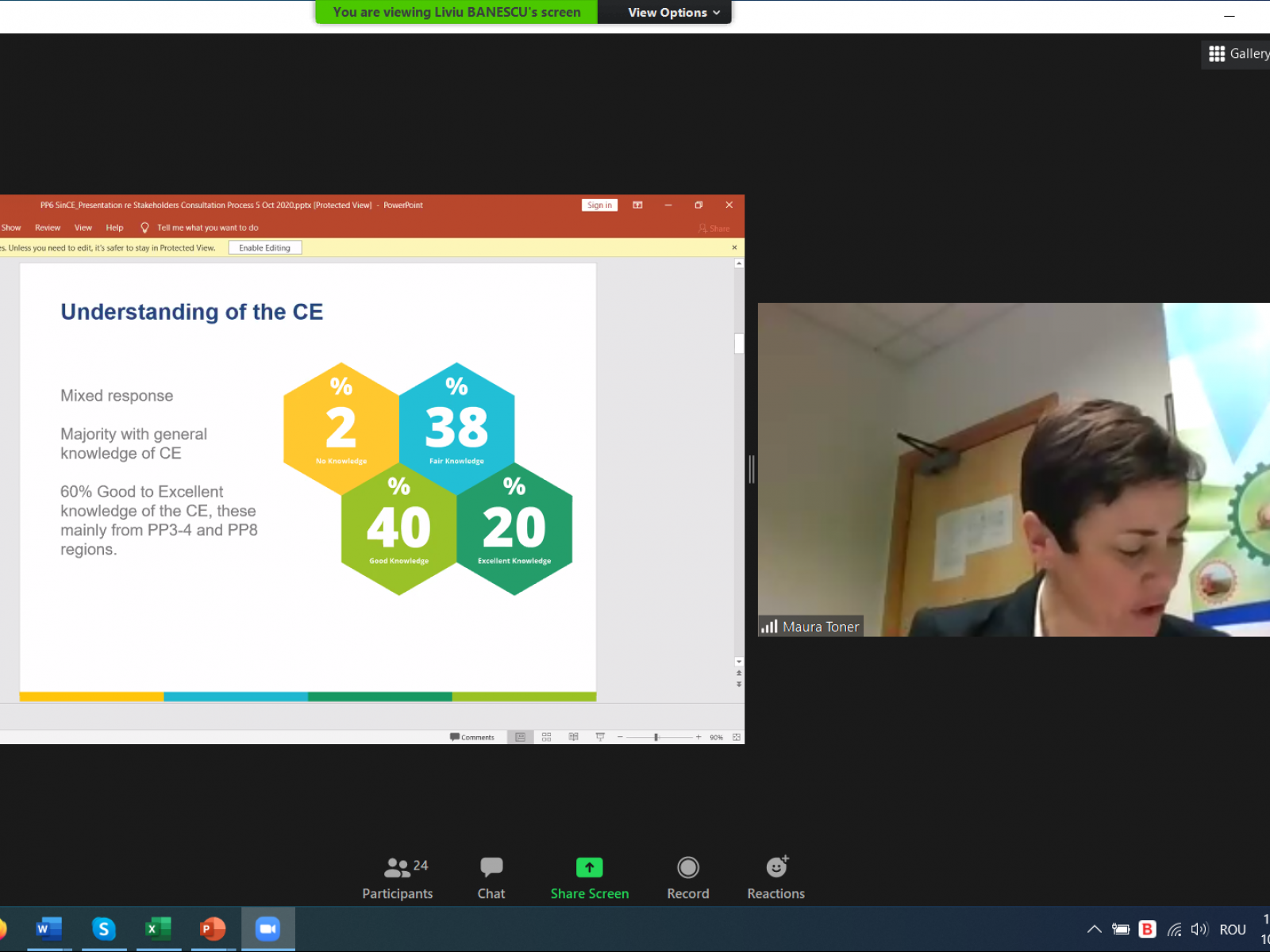
Task: Start recording with the Record button
Action: 687,878
